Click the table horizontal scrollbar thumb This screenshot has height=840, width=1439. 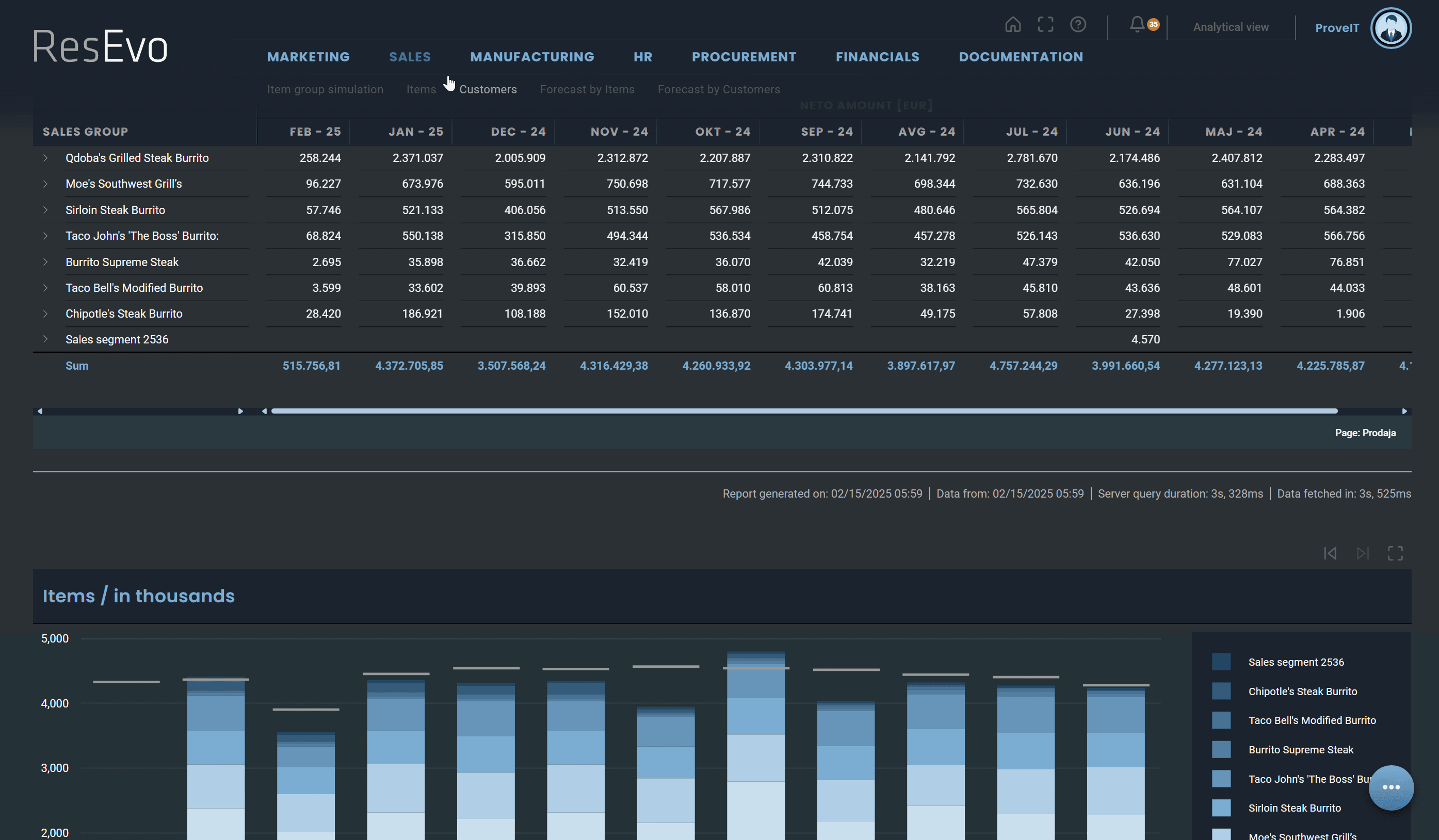pyautogui.click(x=804, y=411)
